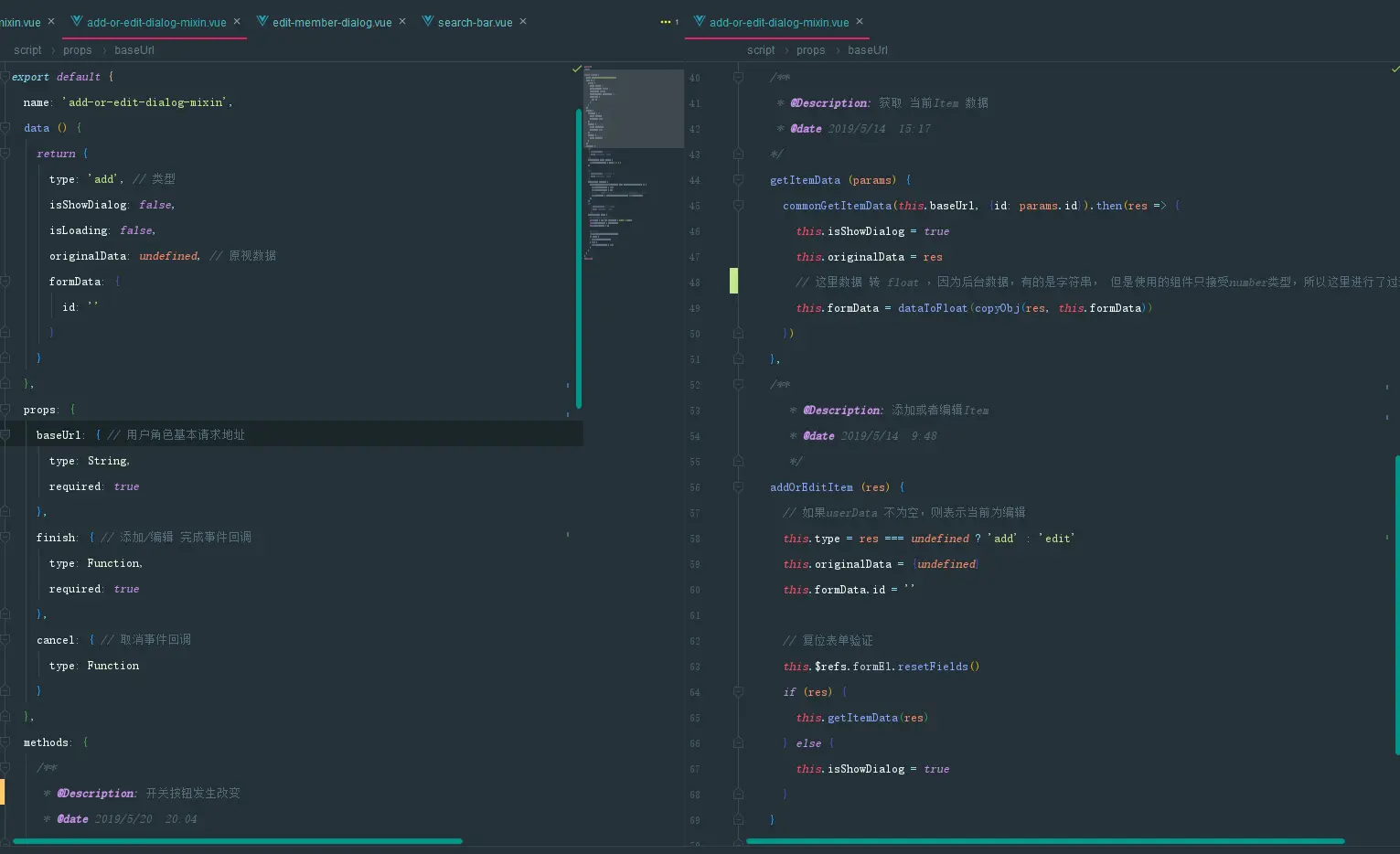Collapse the 'data ()' function fold marker
The image size is (1400, 854).
[5, 128]
